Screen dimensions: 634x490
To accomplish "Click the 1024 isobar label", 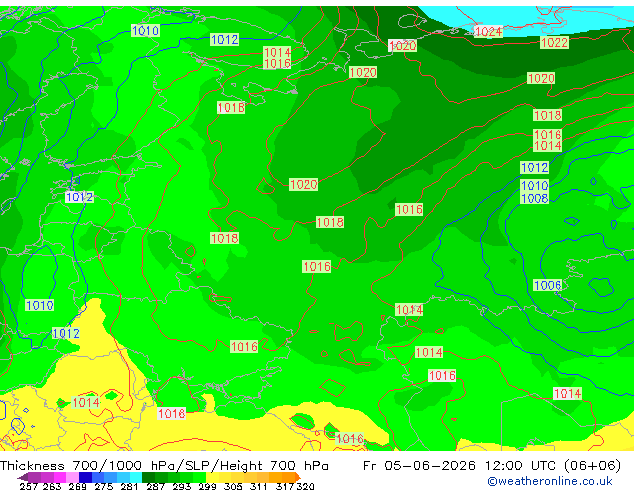I will coord(488,31).
